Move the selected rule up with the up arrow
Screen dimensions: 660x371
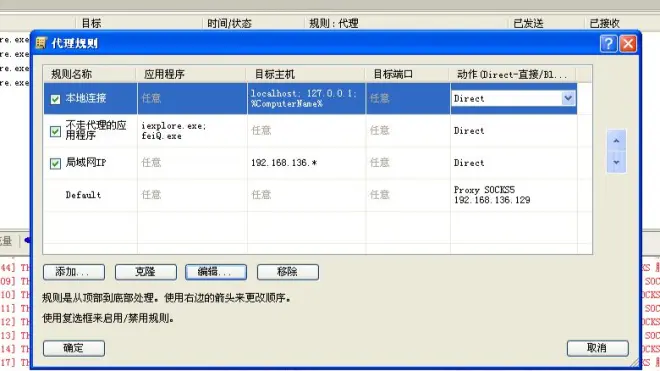click(616, 141)
